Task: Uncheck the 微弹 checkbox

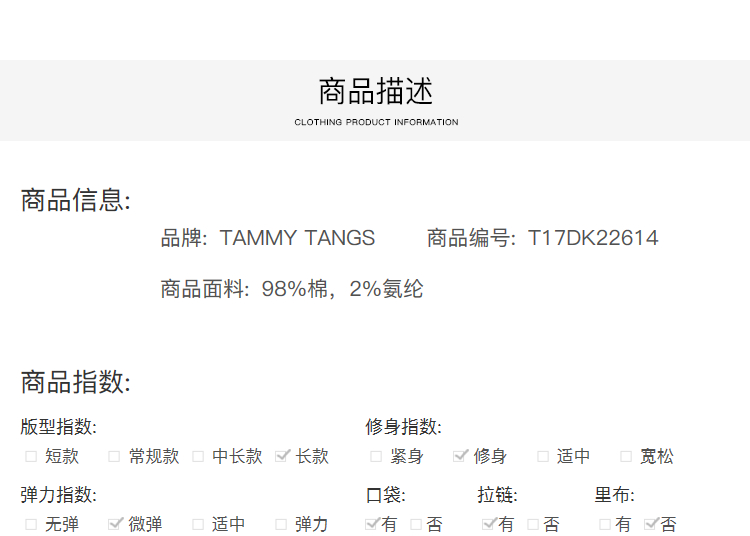Action: pos(114,524)
